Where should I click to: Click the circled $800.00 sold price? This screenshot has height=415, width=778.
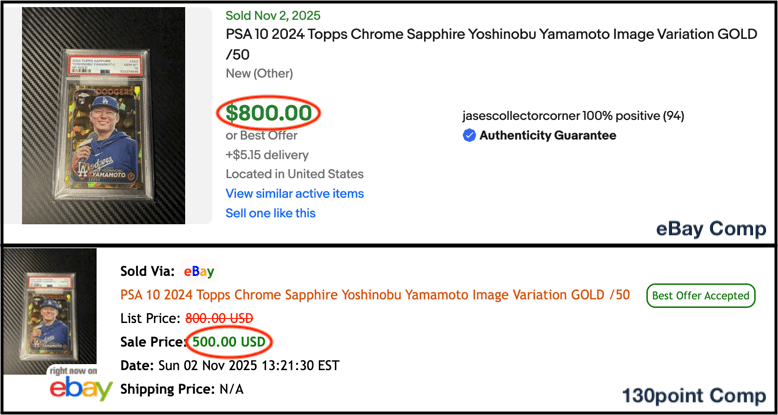pos(269,113)
